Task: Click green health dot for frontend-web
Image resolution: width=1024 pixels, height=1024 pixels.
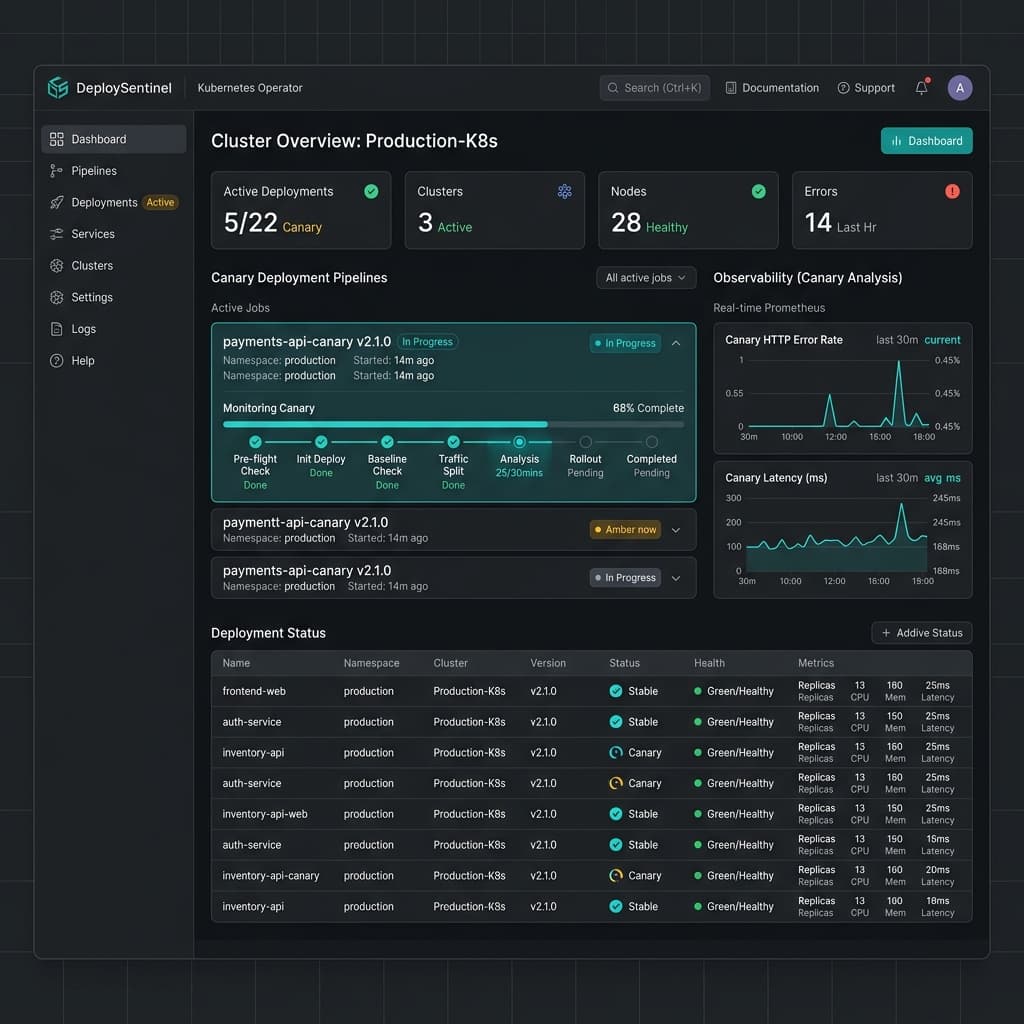Action: point(697,691)
